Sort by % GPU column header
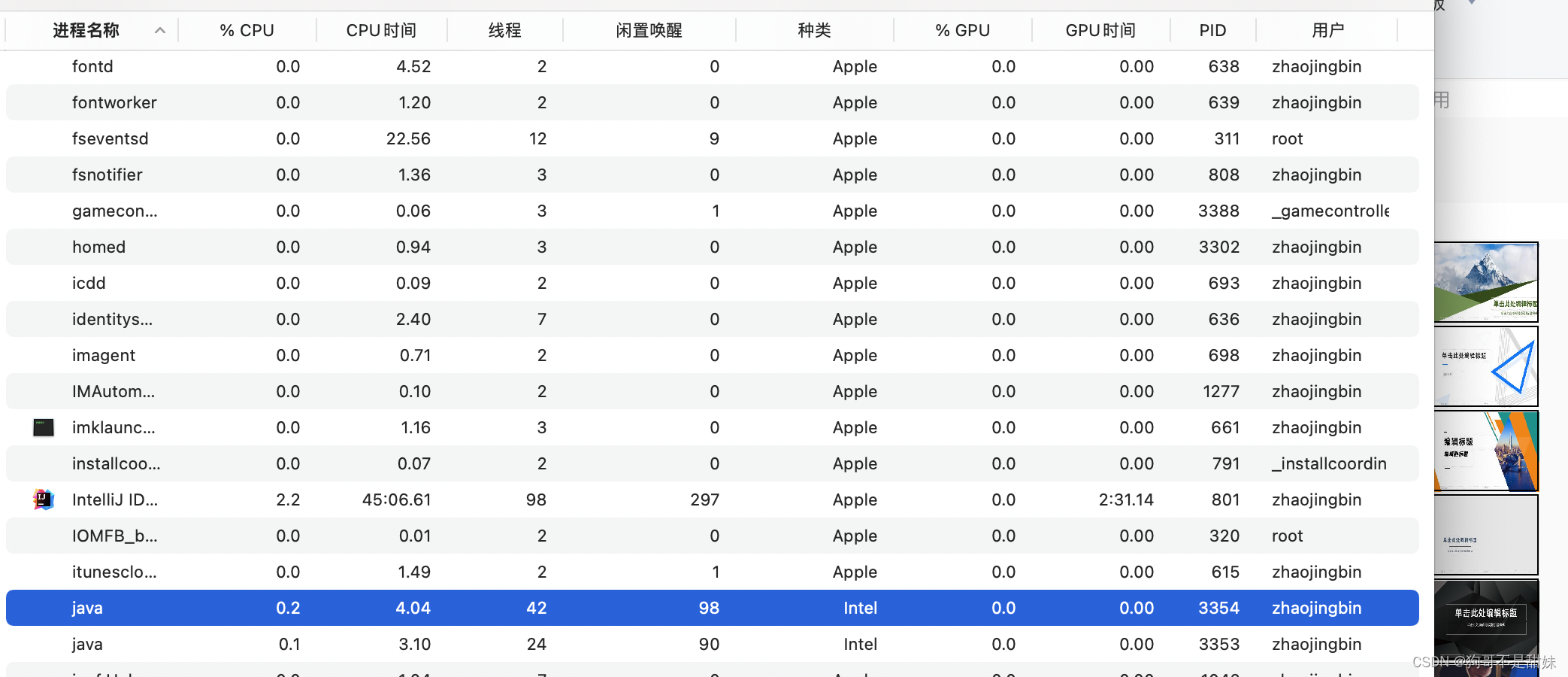The height and width of the screenshot is (677, 1568). 962,31
